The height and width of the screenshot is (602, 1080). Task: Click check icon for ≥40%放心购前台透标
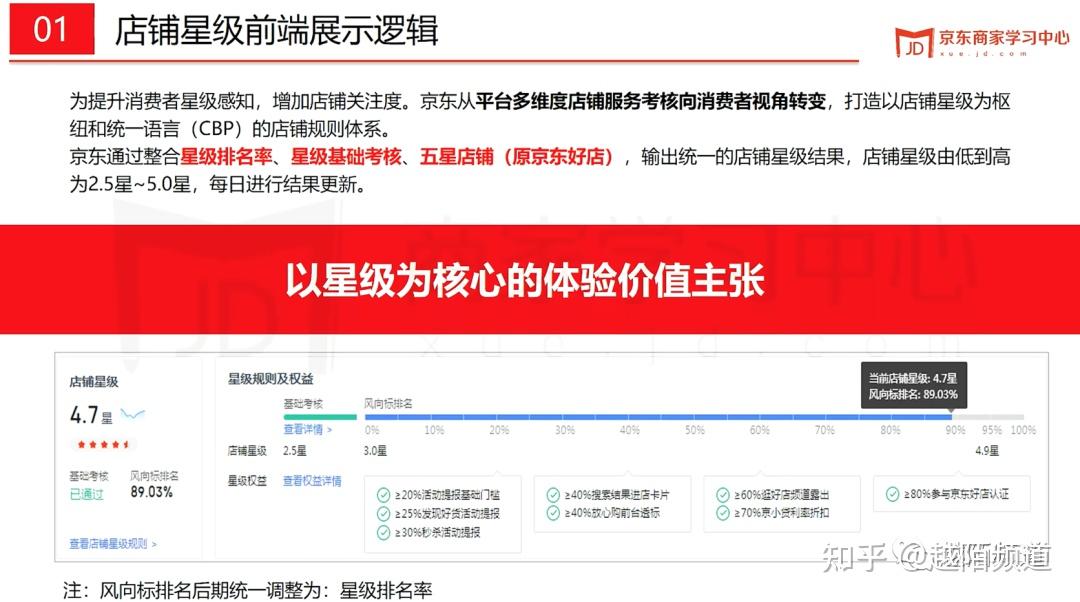[x=552, y=512]
